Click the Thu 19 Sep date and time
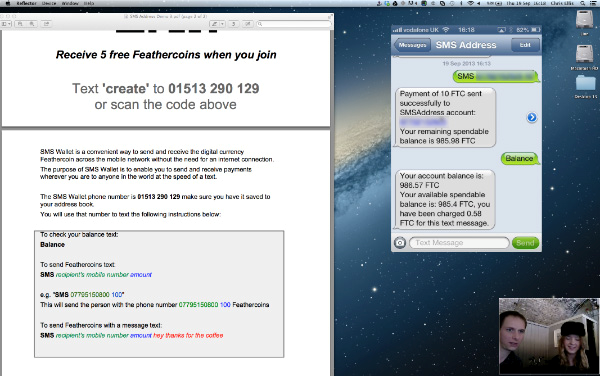Viewport: 600px width, 376px height. click(x=526, y=3)
